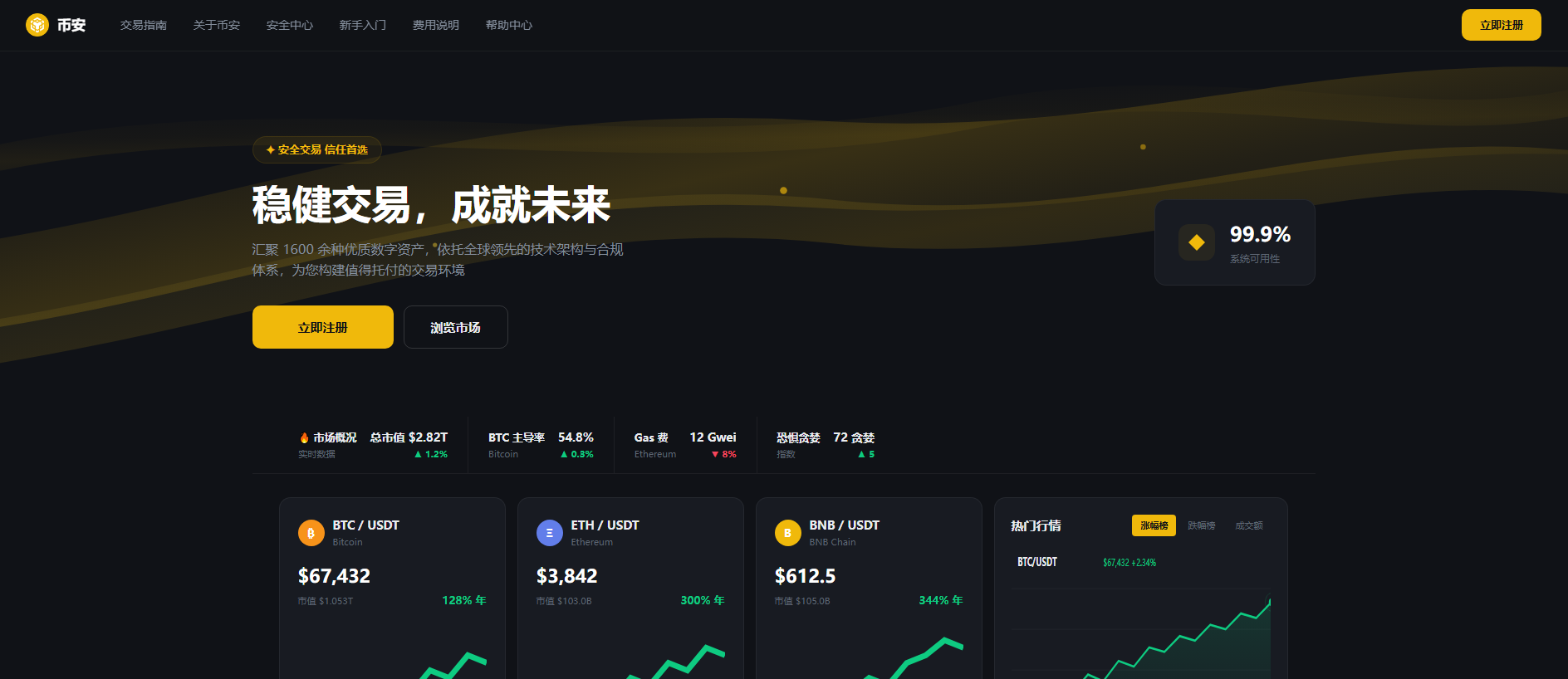Open the ETH / USDT card title
This screenshot has width=1568, height=679.
[605, 525]
